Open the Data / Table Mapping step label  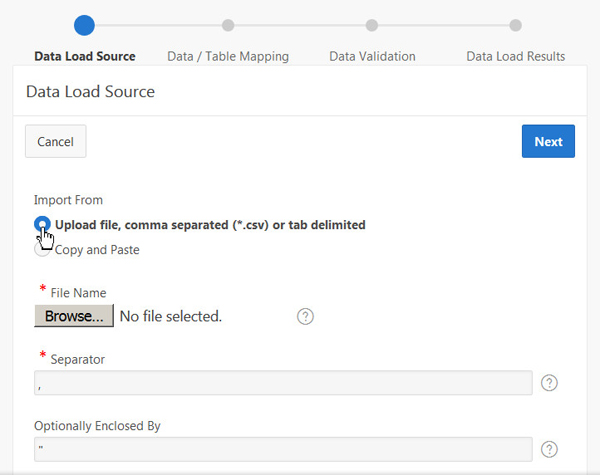pyautogui.click(x=228, y=56)
